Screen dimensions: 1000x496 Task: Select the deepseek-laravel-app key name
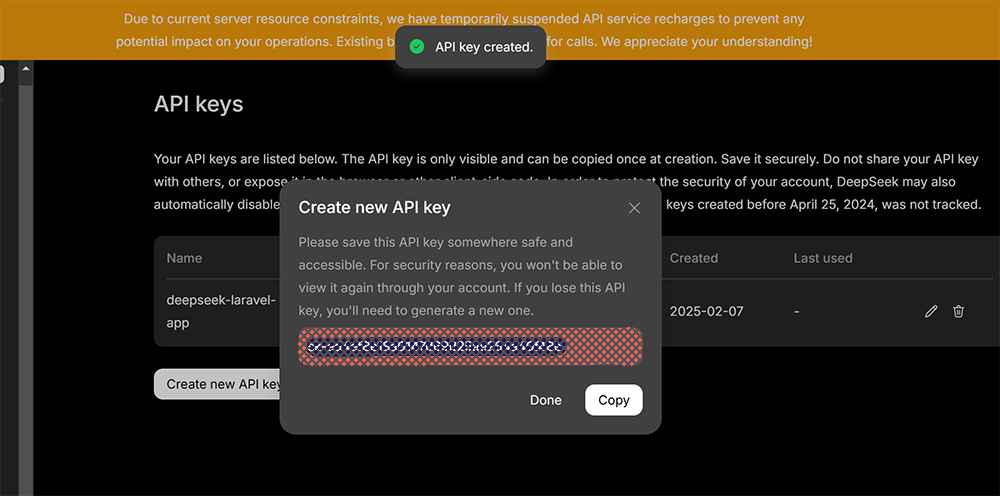[x=221, y=312]
